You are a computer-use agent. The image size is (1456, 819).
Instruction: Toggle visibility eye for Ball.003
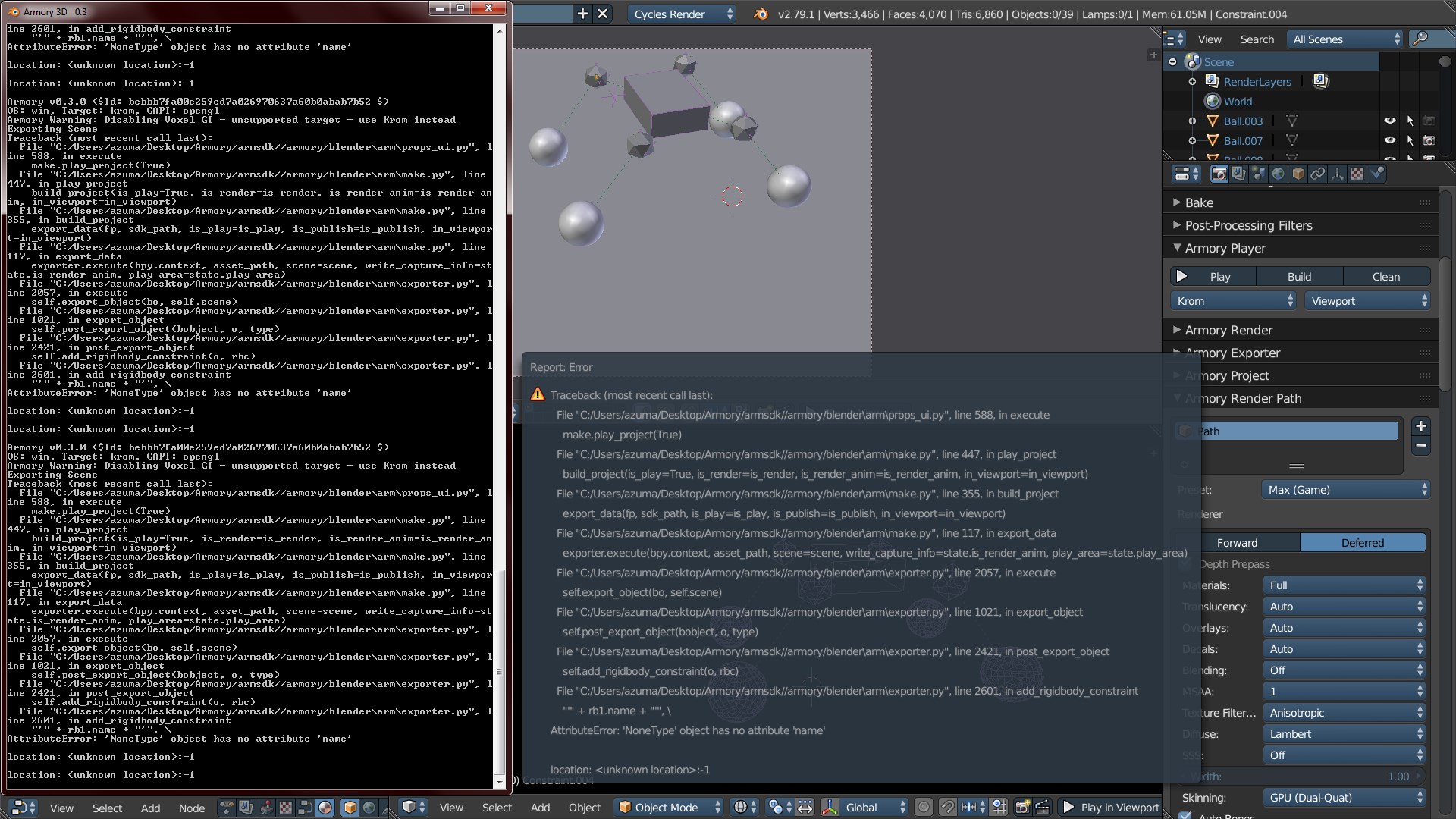pyautogui.click(x=1389, y=121)
